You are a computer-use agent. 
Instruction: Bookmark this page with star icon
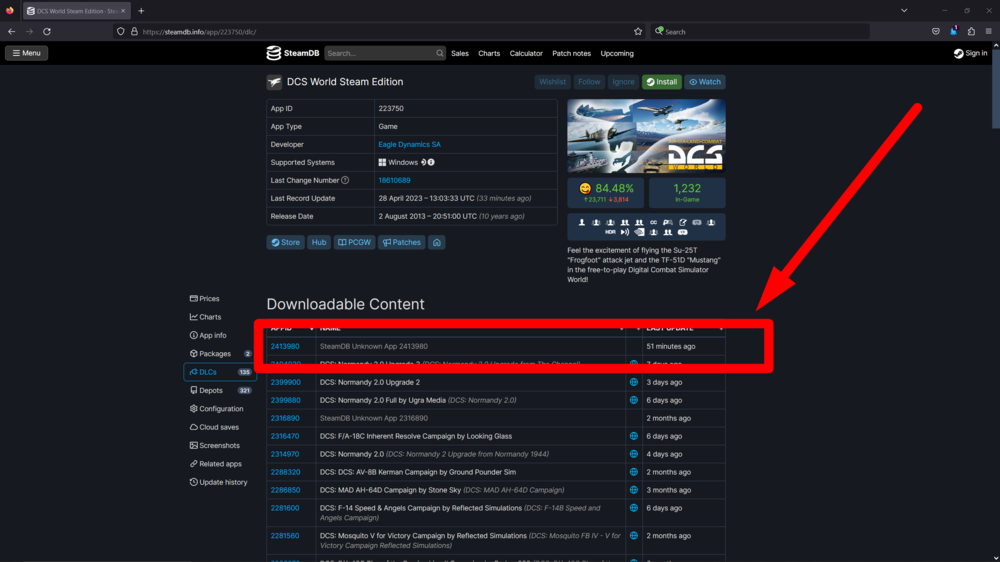pos(638,31)
